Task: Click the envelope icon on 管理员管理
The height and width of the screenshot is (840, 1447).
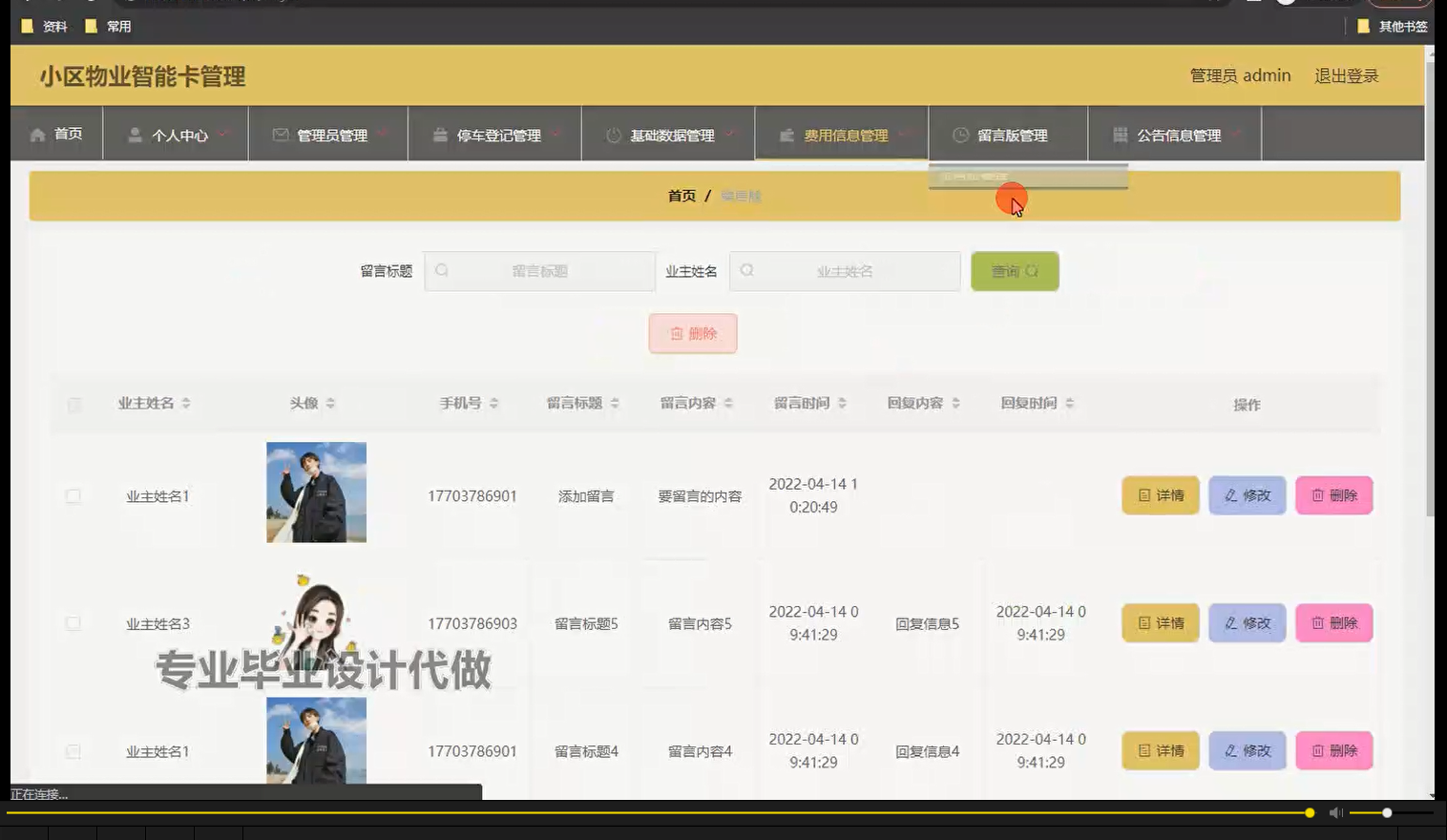Action: click(281, 135)
